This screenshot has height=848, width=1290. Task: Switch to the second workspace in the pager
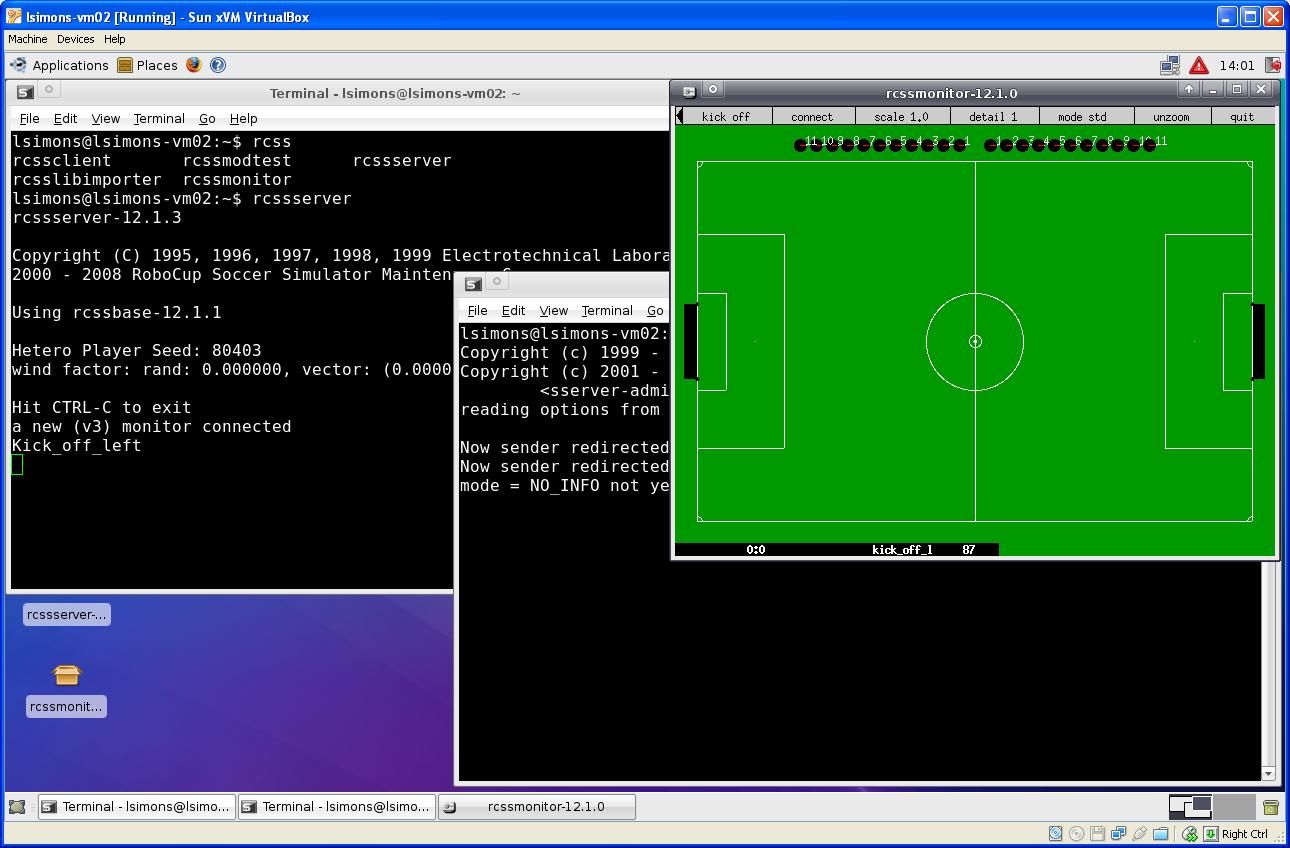coord(1234,806)
